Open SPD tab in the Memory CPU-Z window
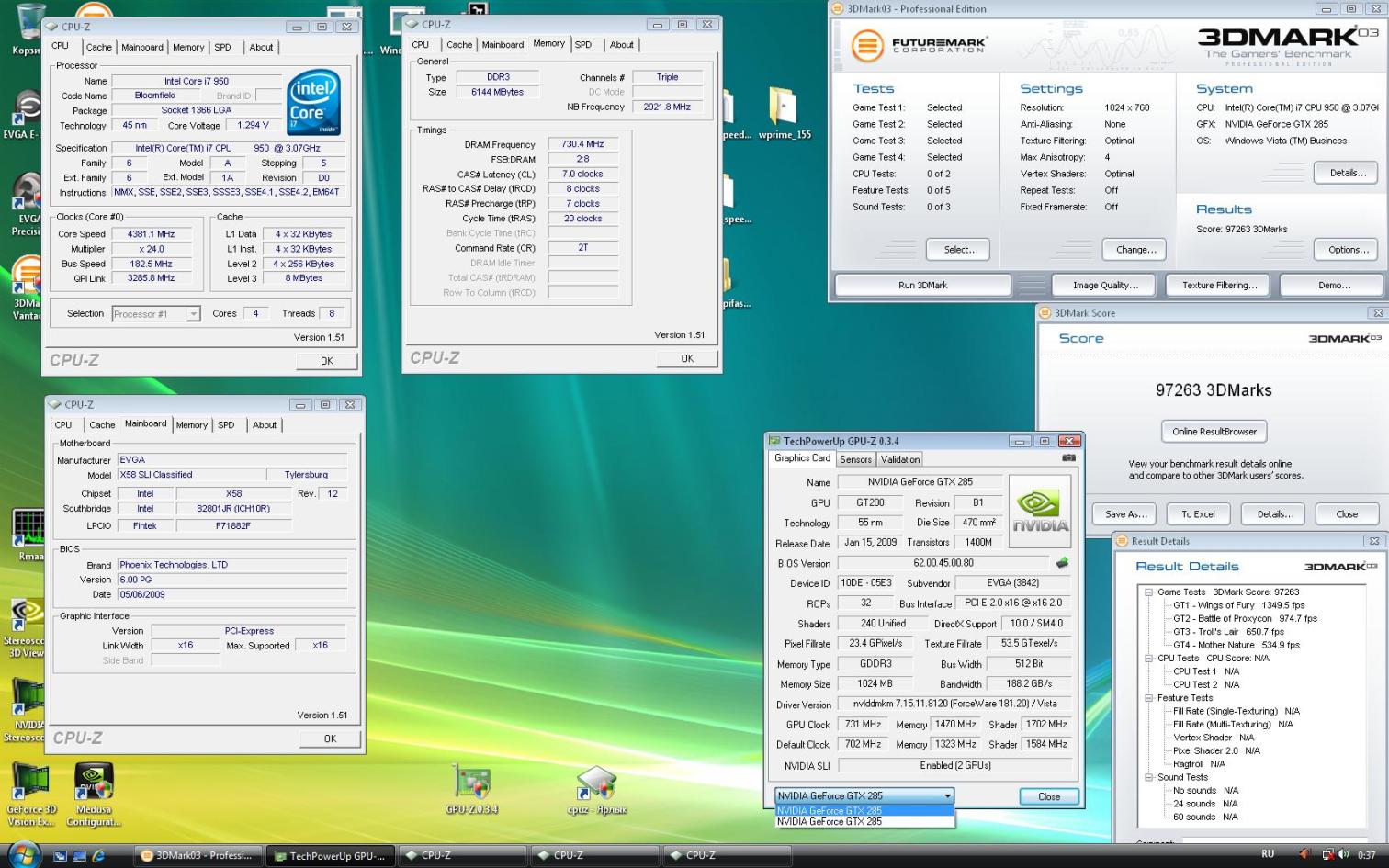1389x868 pixels. 583,44
